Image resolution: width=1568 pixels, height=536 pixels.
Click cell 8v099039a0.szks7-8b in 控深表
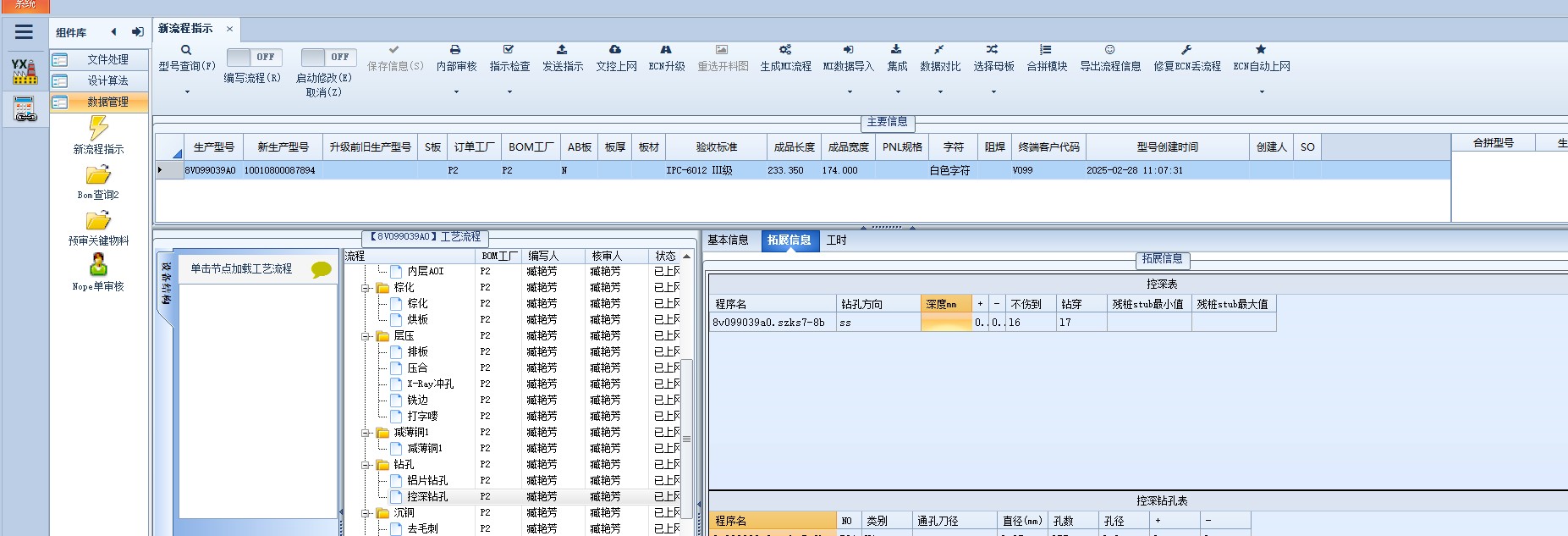click(773, 323)
